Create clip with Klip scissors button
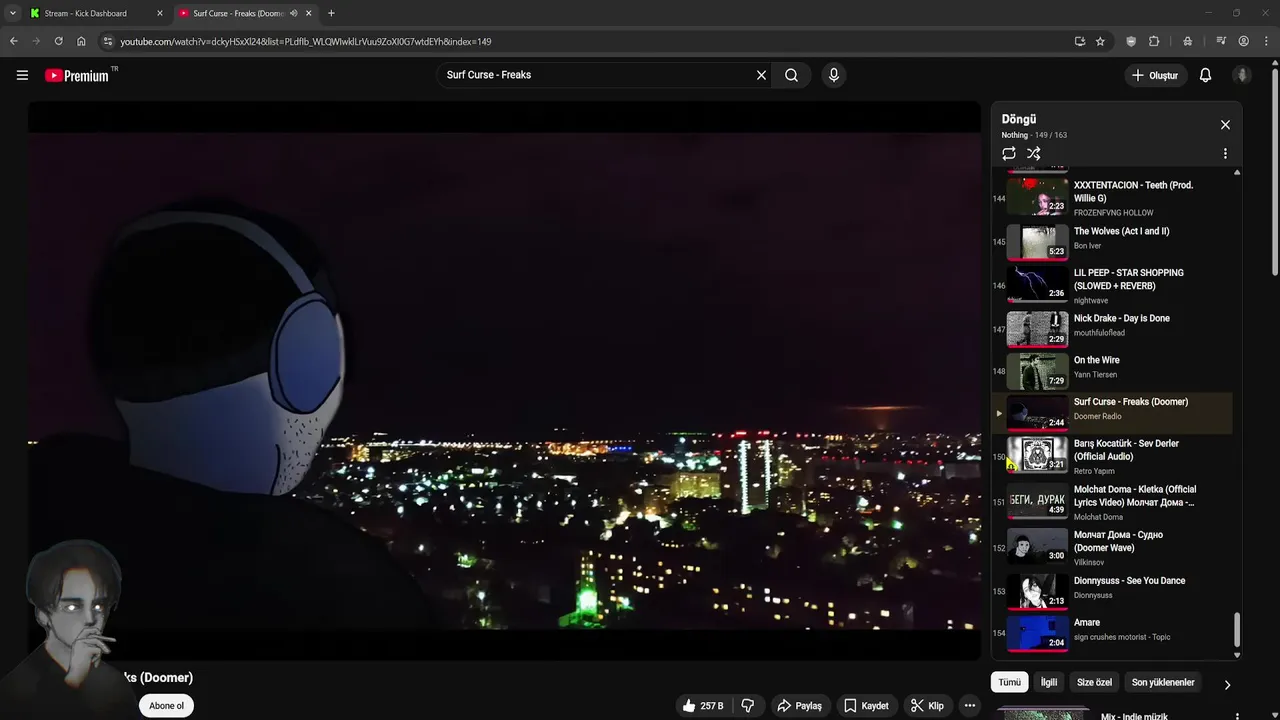Viewport: 1280px width, 720px height. [926, 706]
